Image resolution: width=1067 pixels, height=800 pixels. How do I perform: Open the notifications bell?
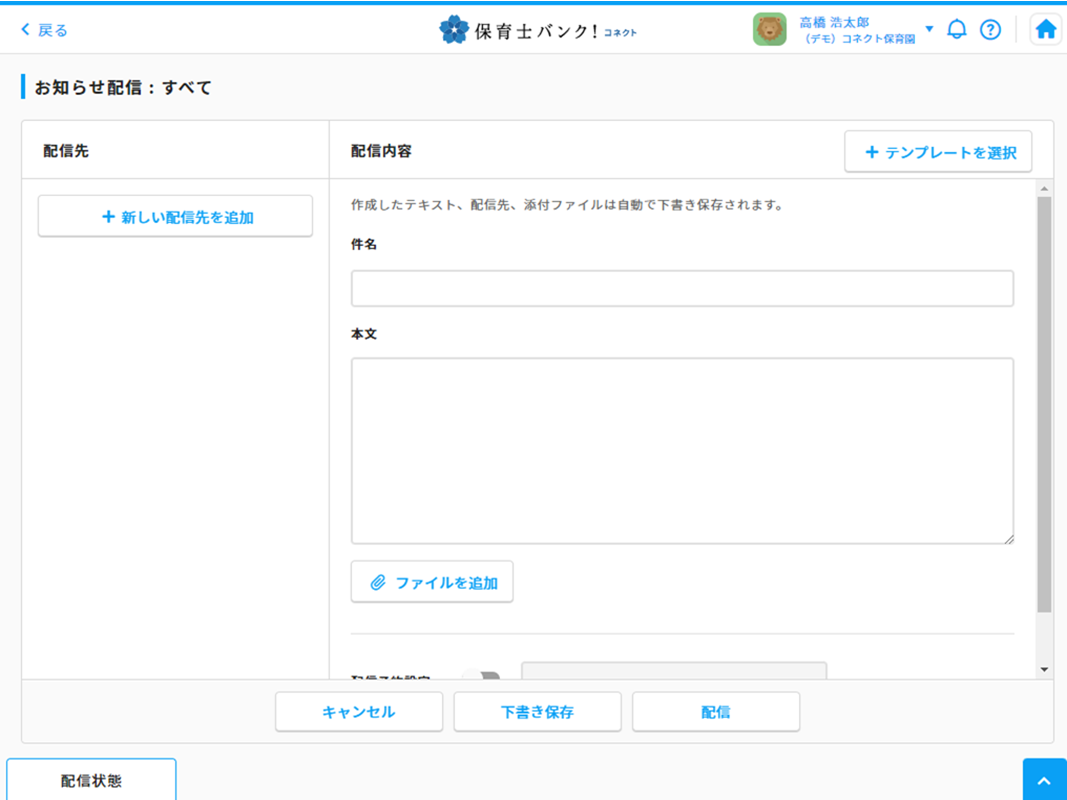point(957,30)
